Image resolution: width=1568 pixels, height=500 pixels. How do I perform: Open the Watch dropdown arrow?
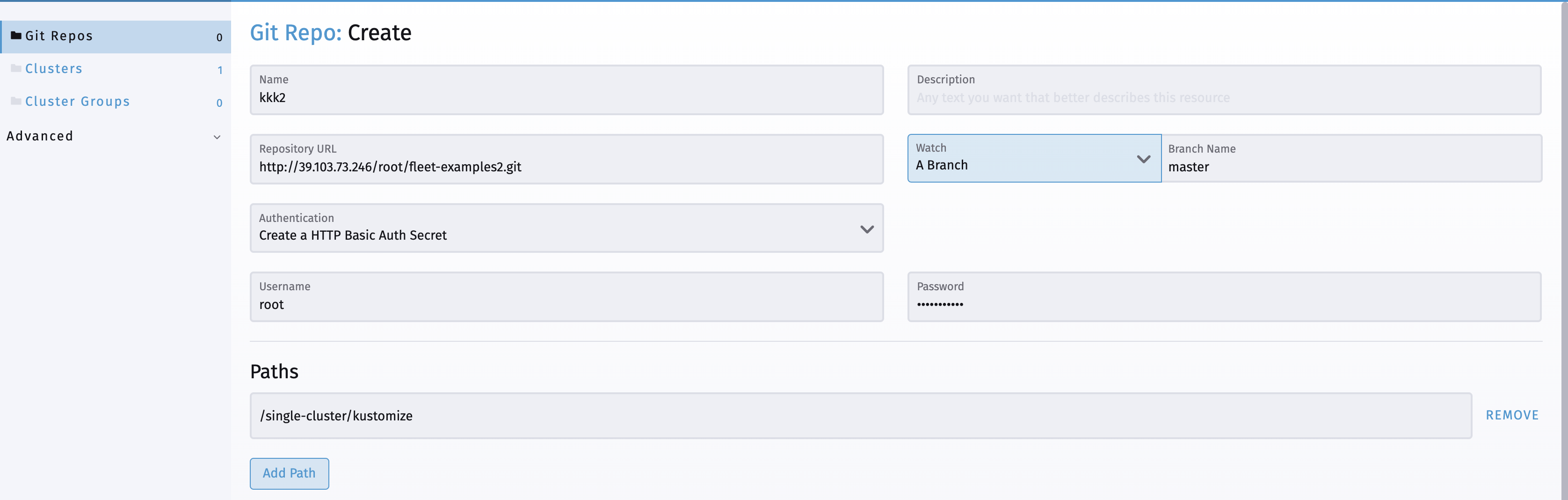pos(1143,159)
